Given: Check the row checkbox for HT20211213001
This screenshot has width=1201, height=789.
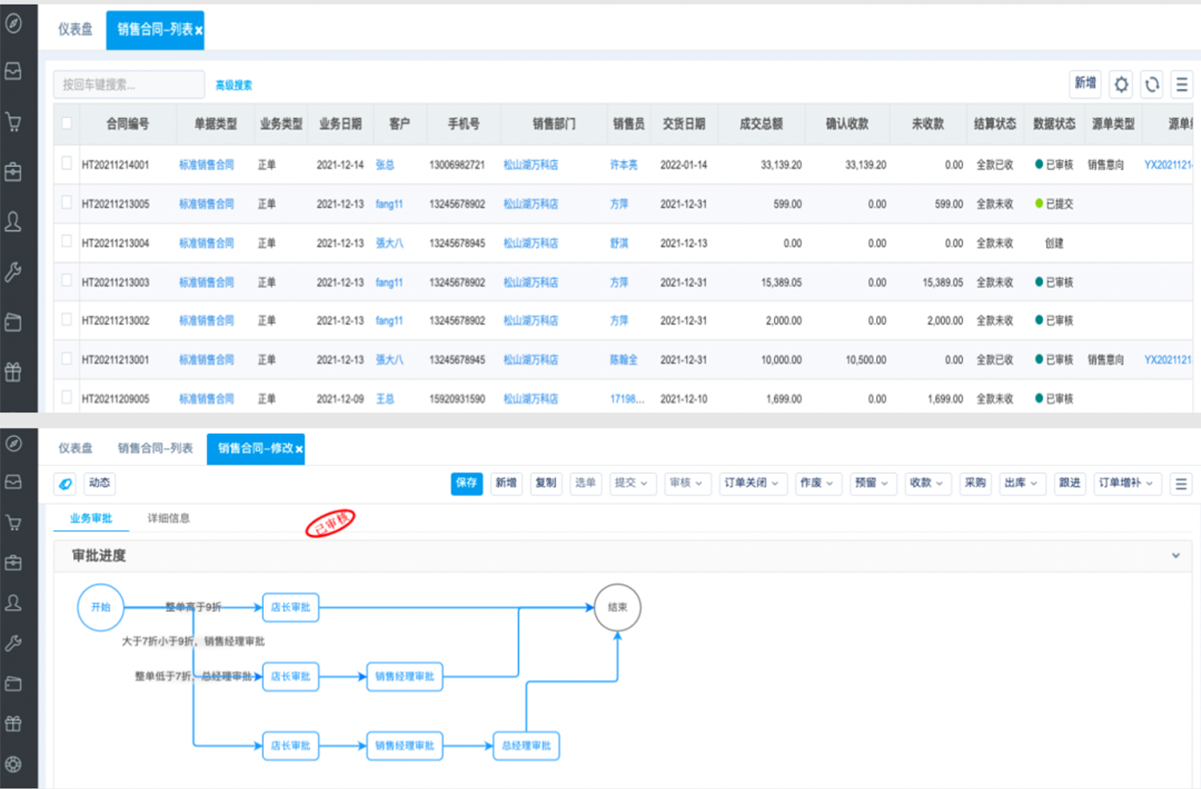Looking at the screenshot, I should pyautogui.click(x=67, y=358).
